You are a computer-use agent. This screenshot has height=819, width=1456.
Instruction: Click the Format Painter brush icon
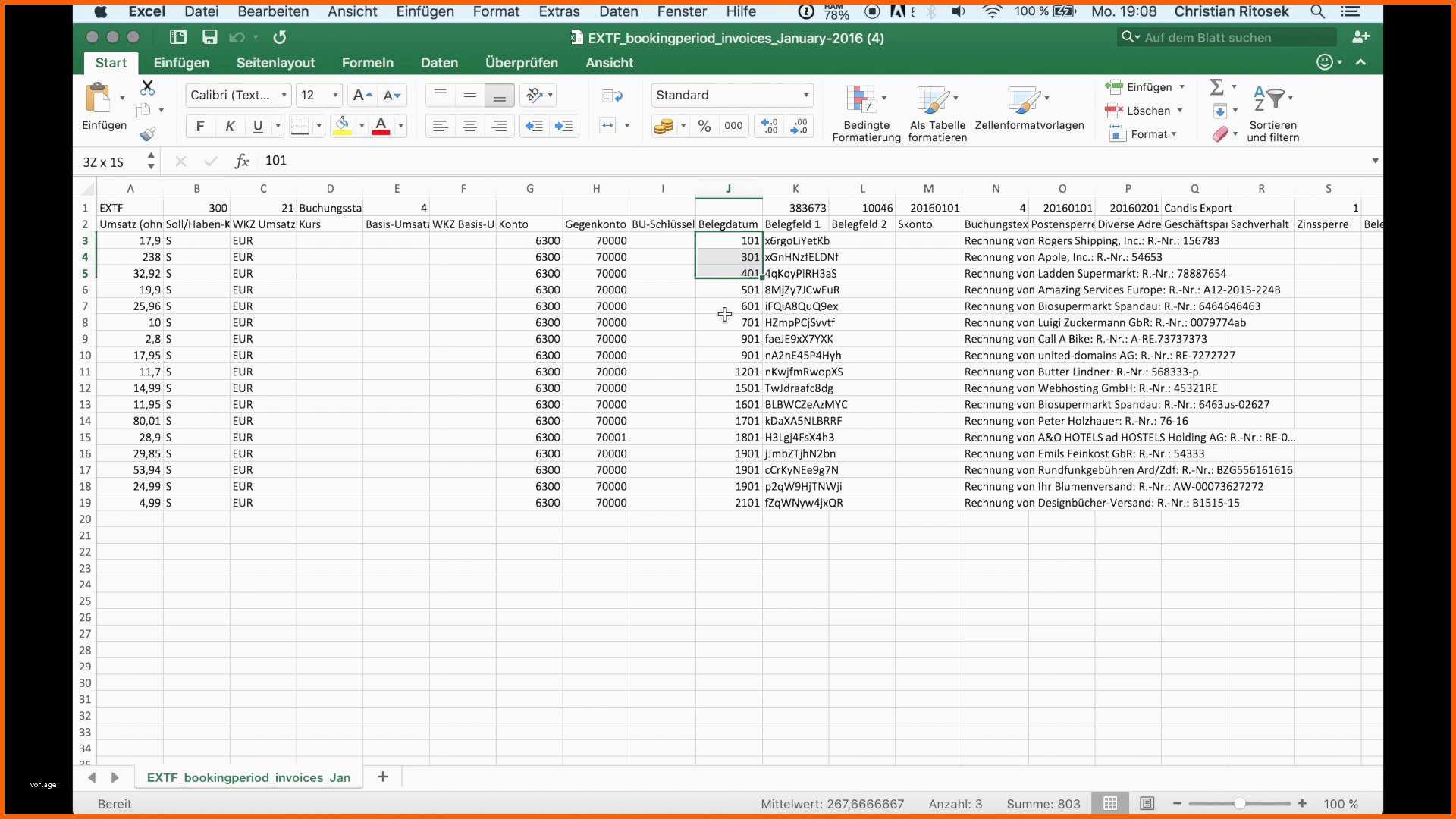coord(148,134)
